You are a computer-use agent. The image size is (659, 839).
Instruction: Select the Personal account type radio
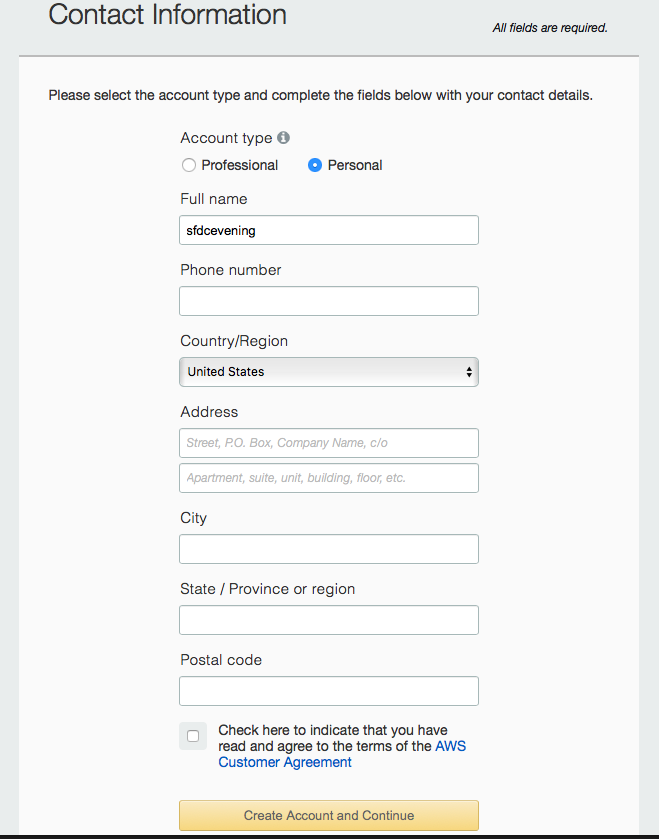[315, 165]
